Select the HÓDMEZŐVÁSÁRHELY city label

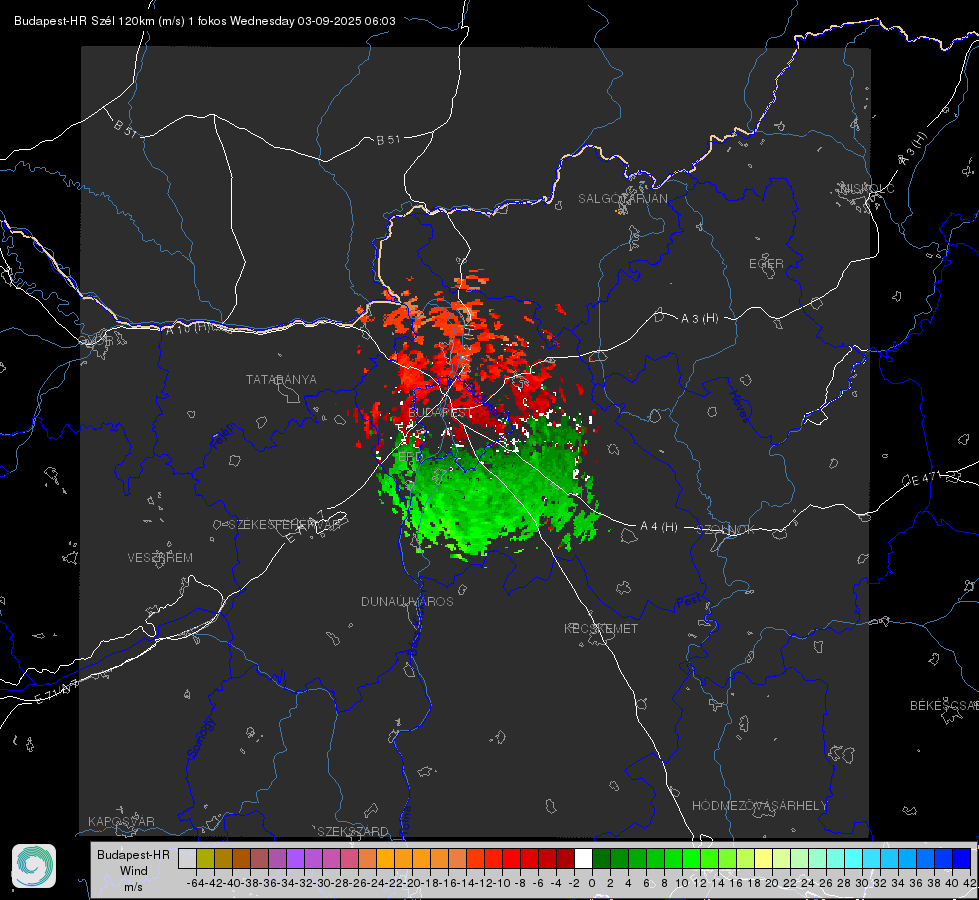[x=759, y=806]
